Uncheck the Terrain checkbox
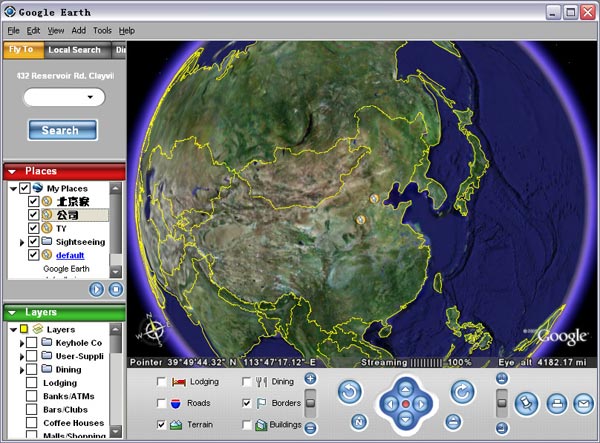This screenshot has width=600, height=443. click(x=161, y=425)
